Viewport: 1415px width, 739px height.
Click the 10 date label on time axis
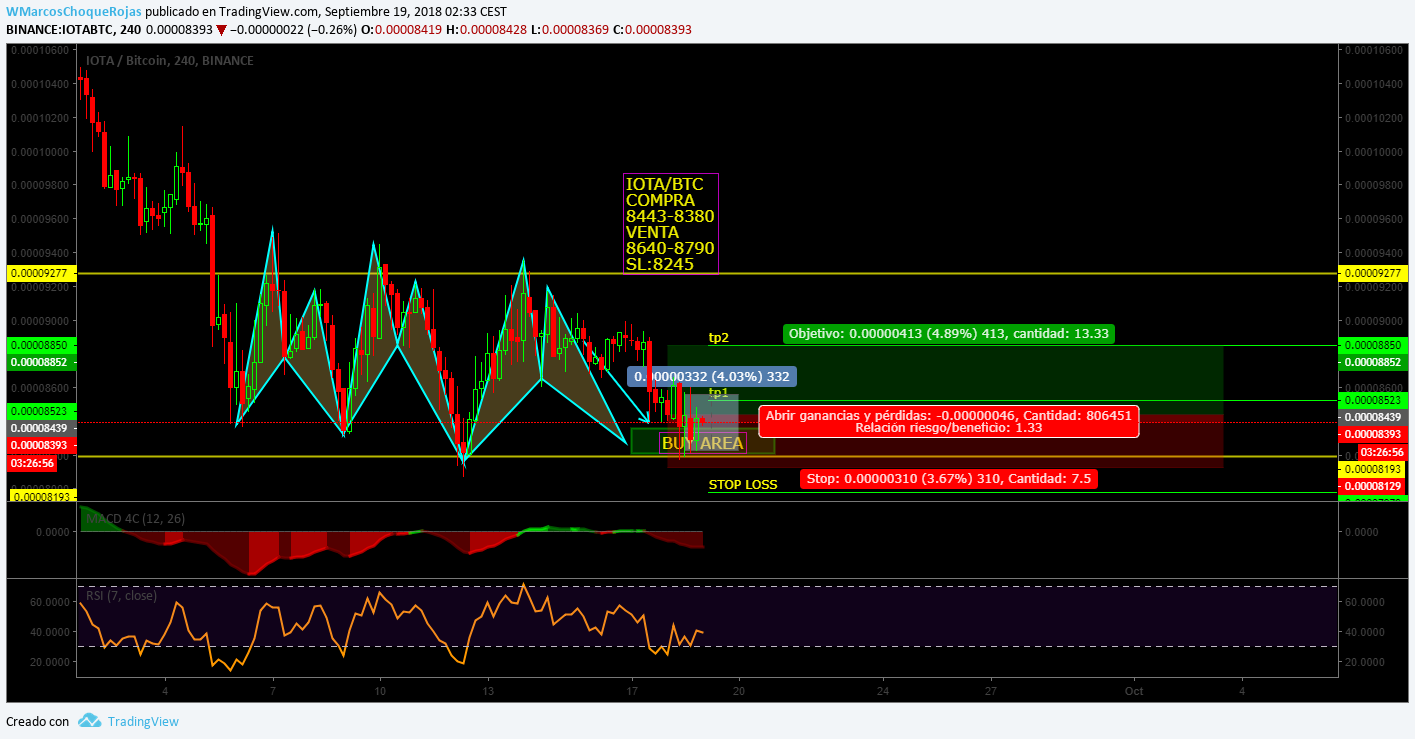click(x=380, y=690)
